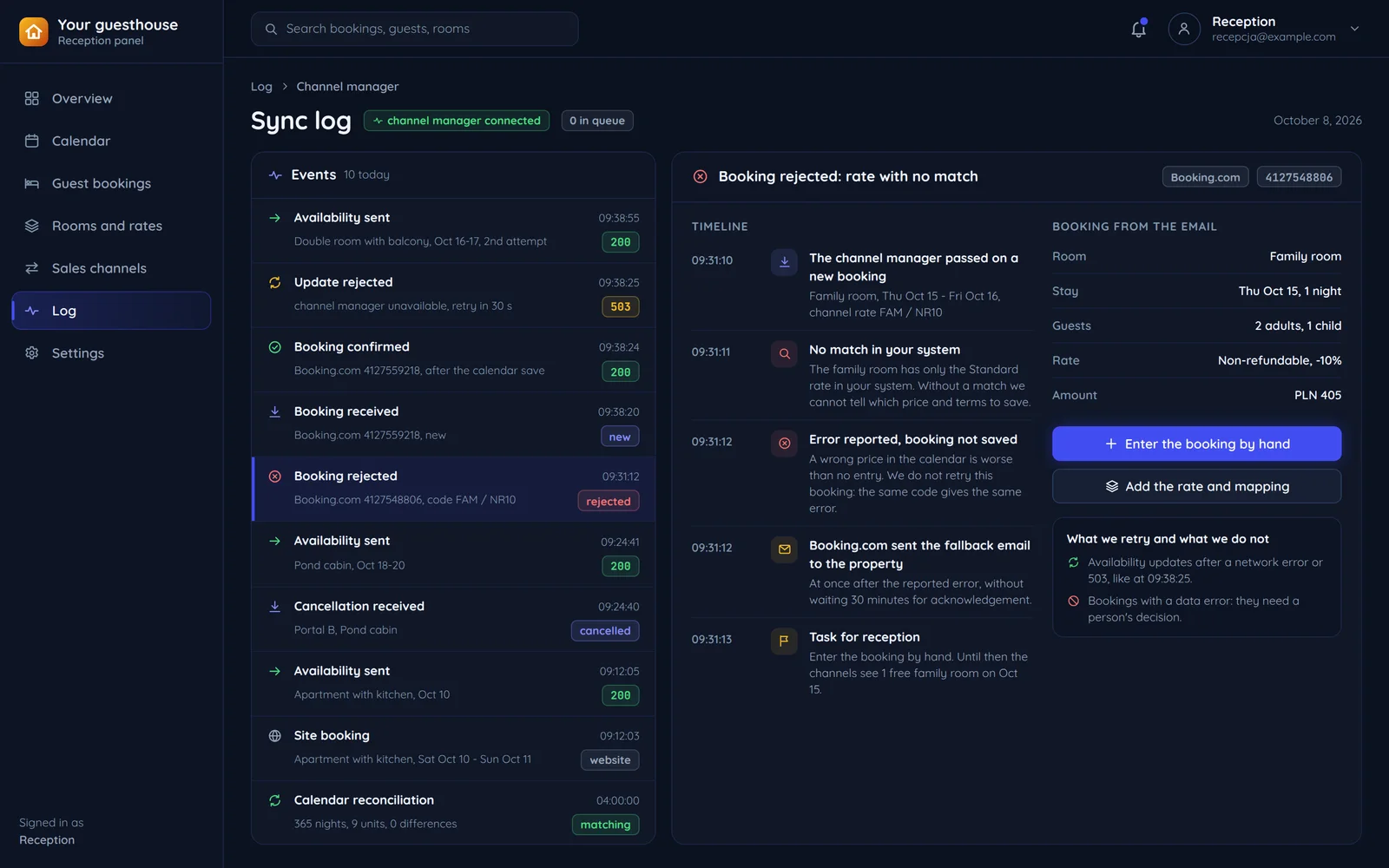Focus the search bookings, guests, rooms field
Image resolution: width=1389 pixels, height=868 pixels.
pyautogui.click(x=414, y=29)
